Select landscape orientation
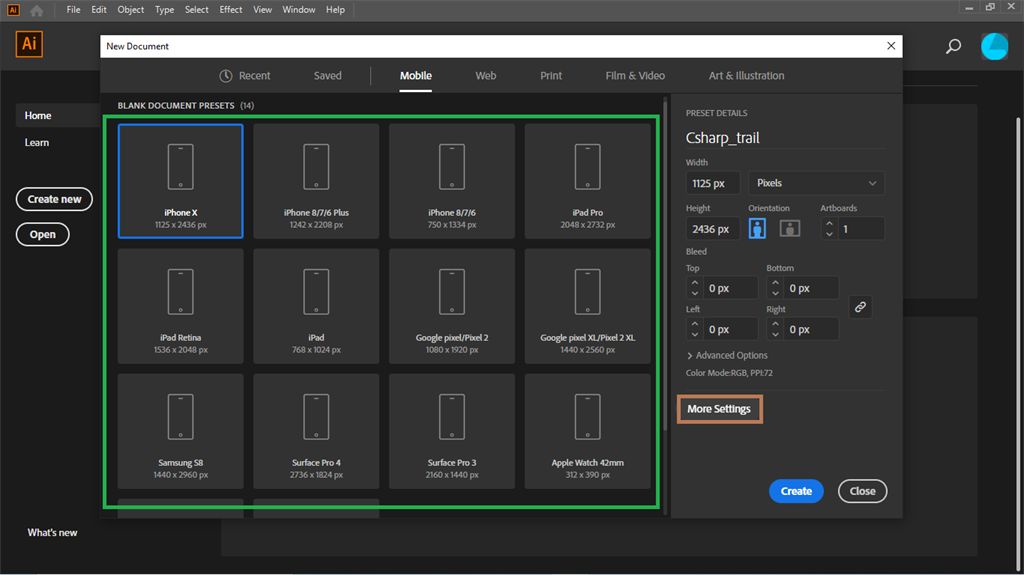 pyautogui.click(x=790, y=229)
